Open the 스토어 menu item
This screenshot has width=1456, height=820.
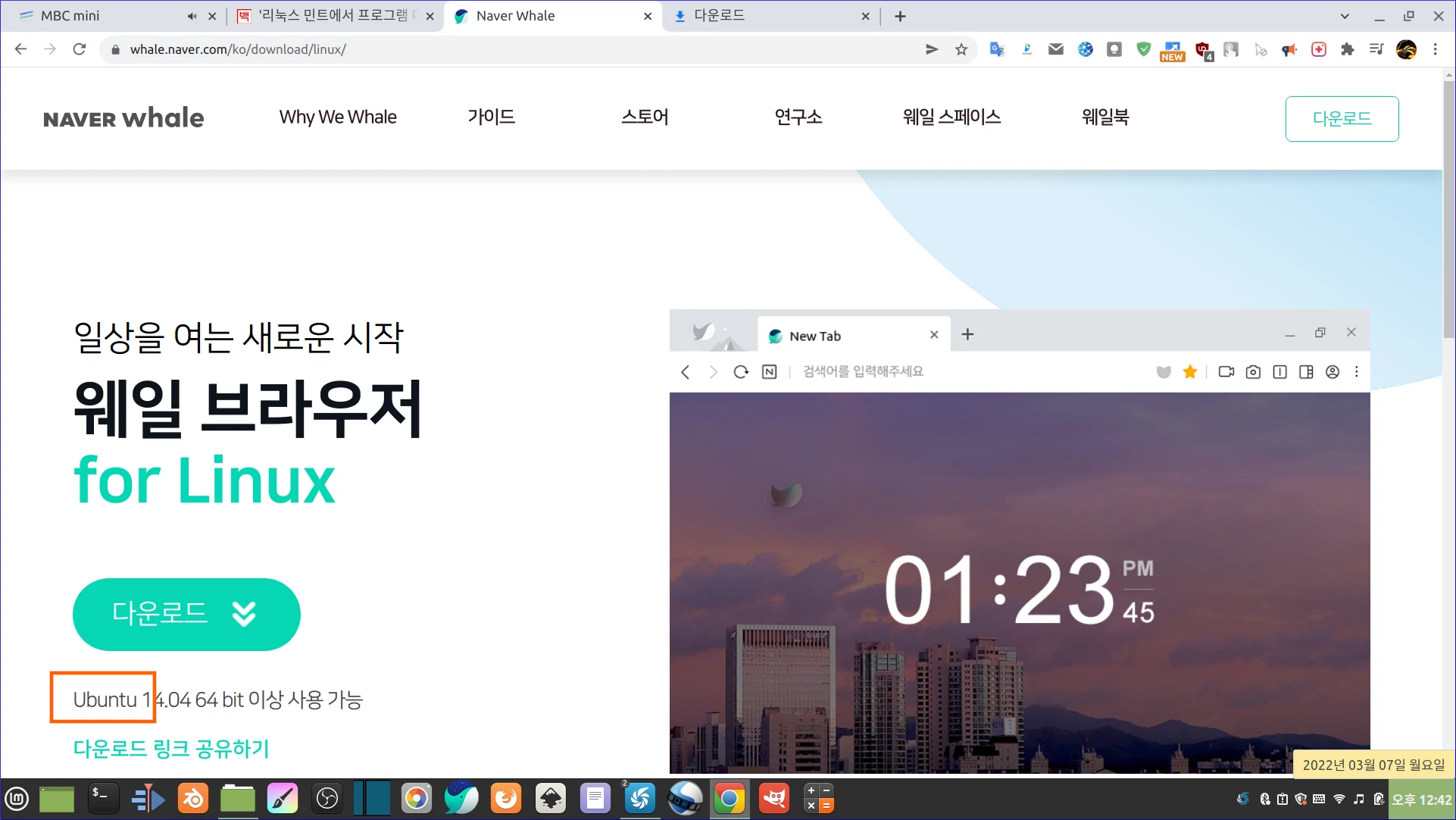[645, 117]
